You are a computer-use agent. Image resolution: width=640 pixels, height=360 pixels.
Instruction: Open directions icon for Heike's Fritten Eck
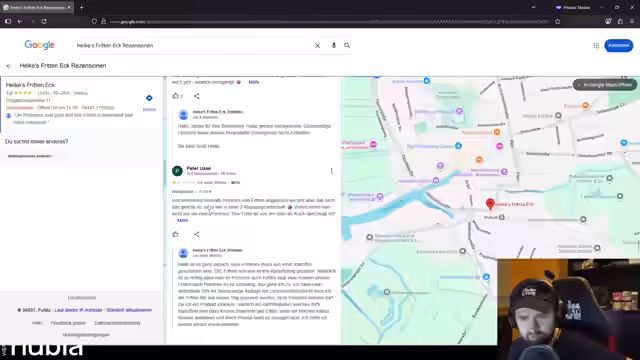149,98
